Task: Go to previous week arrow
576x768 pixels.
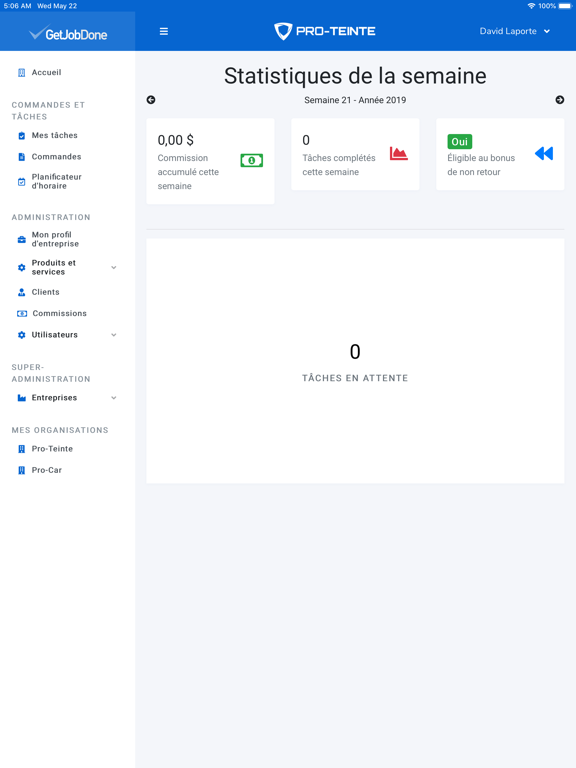Action: click(151, 100)
